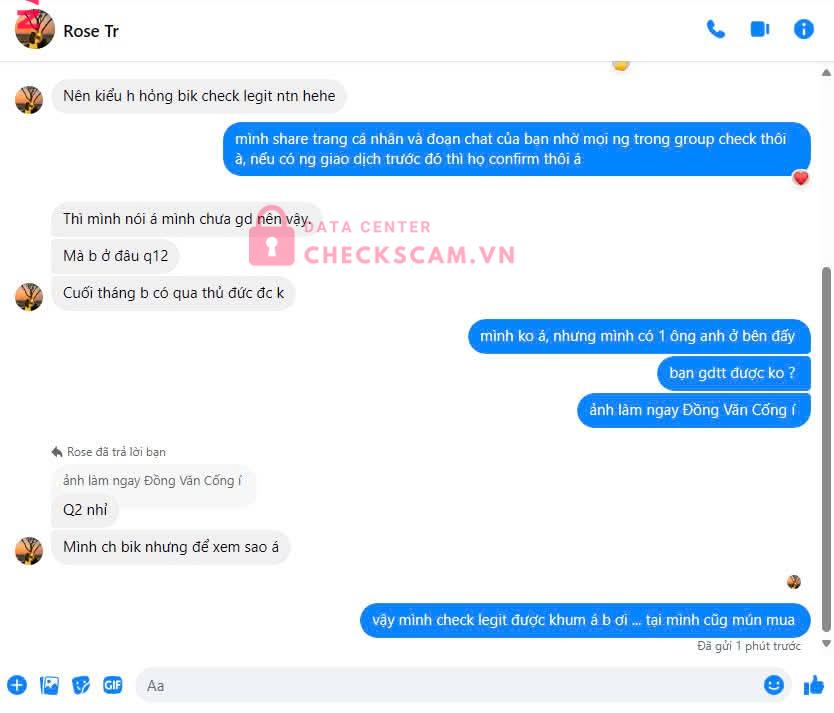834x713 pixels.
Task: Start a video call with Rose Tr
Action: click(x=760, y=29)
